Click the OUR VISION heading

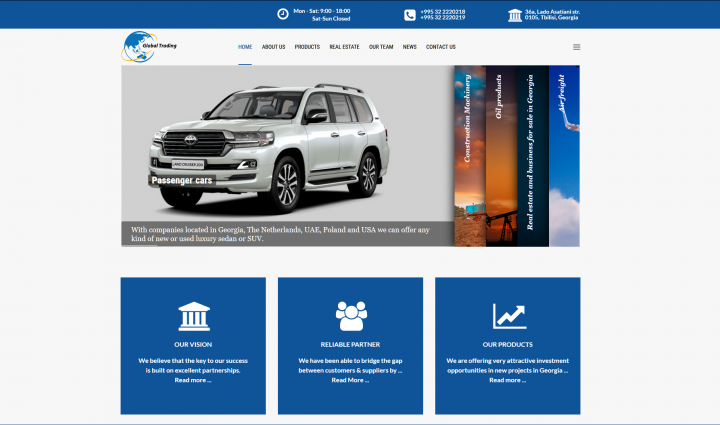click(x=193, y=344)
